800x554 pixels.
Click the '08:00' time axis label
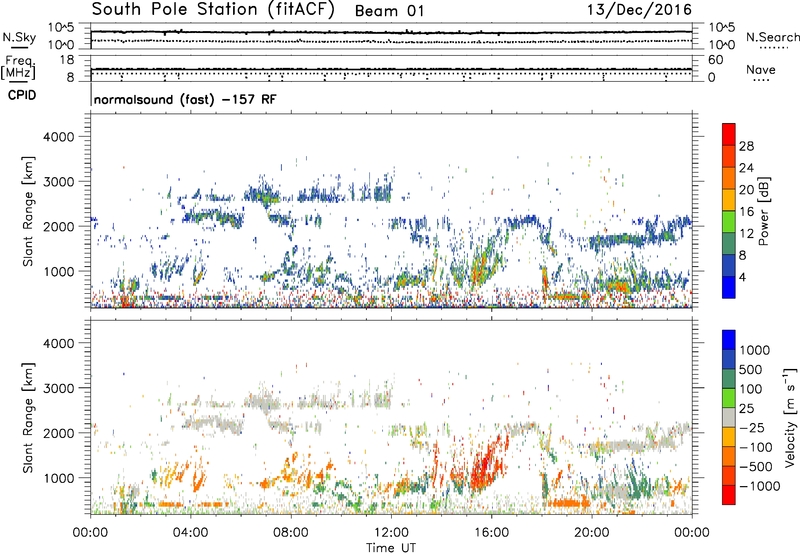(x=291, y=533)
